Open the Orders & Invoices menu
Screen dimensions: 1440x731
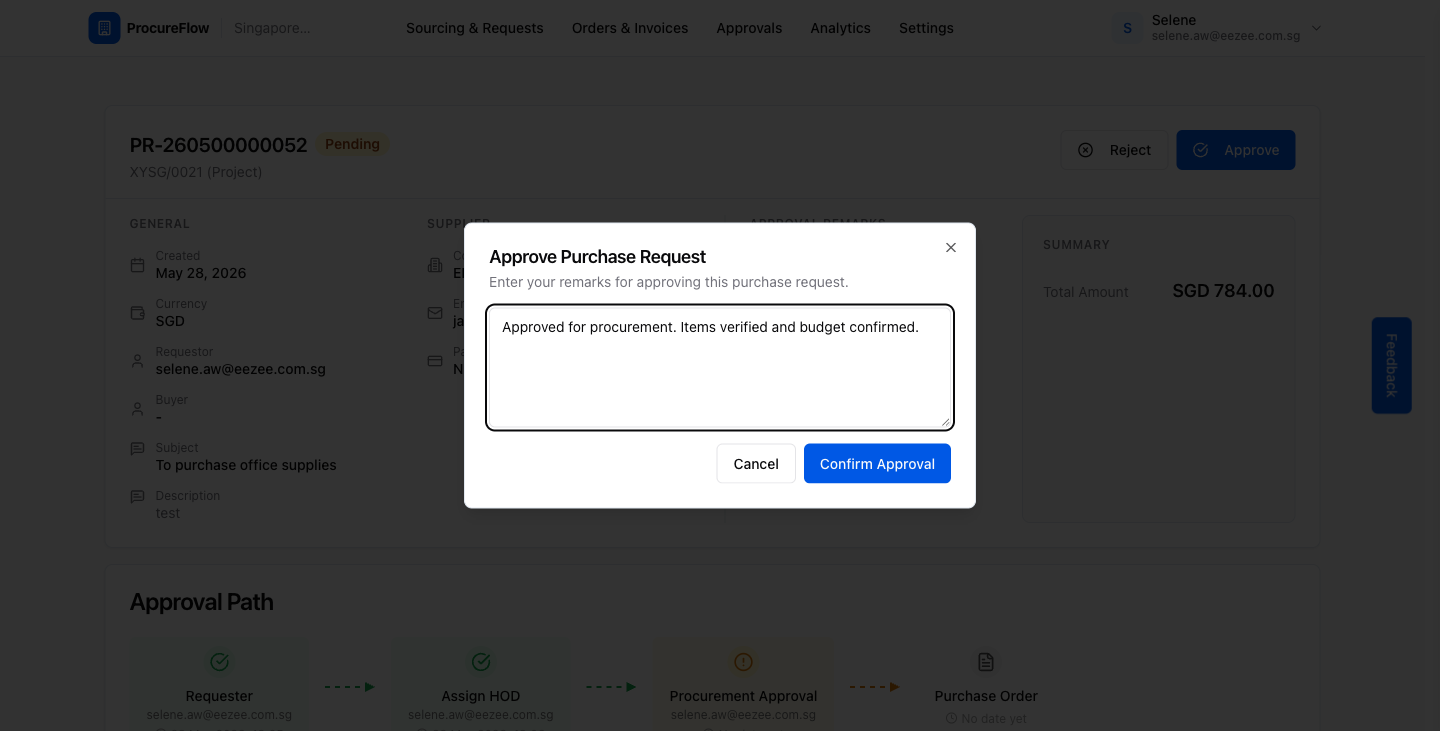(x=630, y=28)
